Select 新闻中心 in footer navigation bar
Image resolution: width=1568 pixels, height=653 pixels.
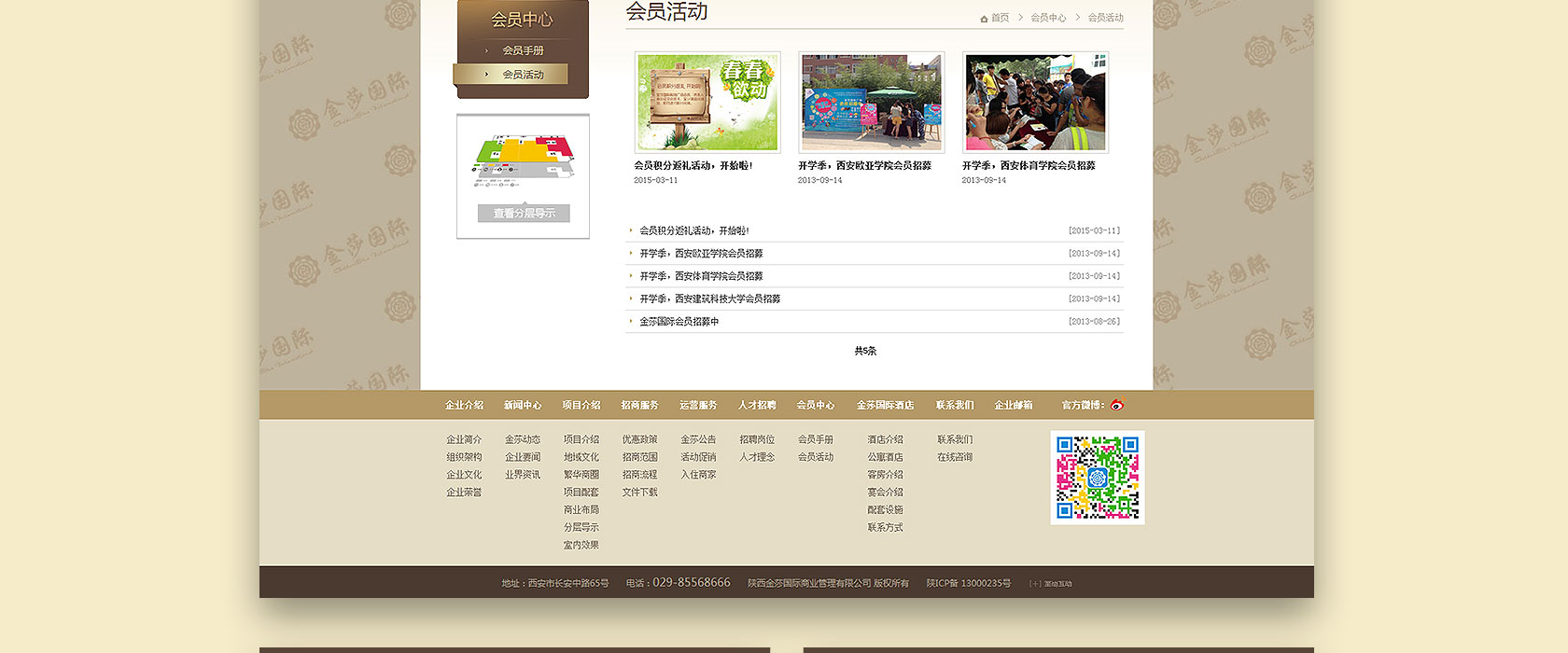tap(523, 406)
